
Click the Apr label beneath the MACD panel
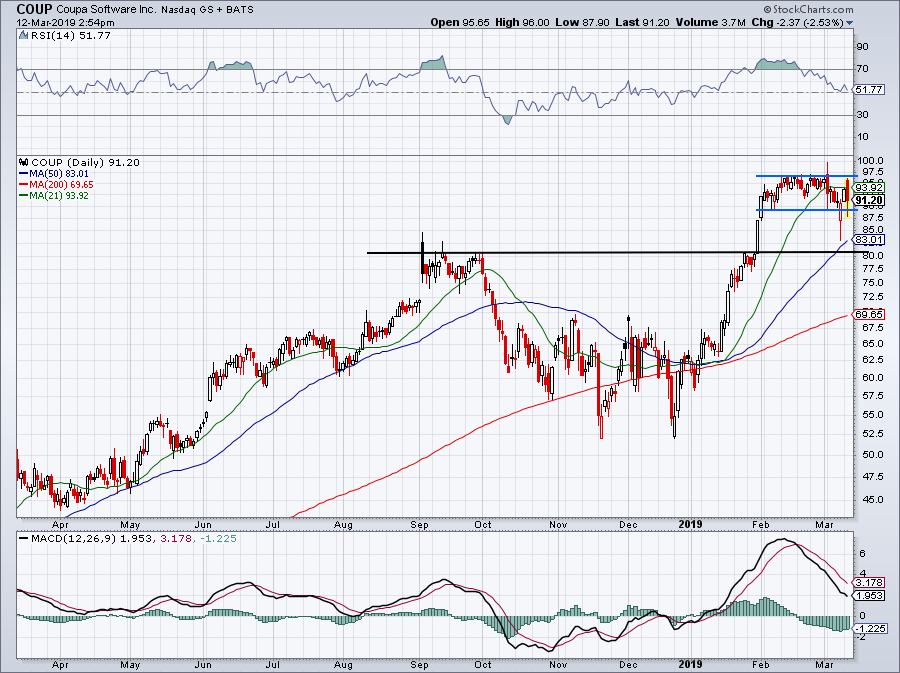click(x=60, y=664)
